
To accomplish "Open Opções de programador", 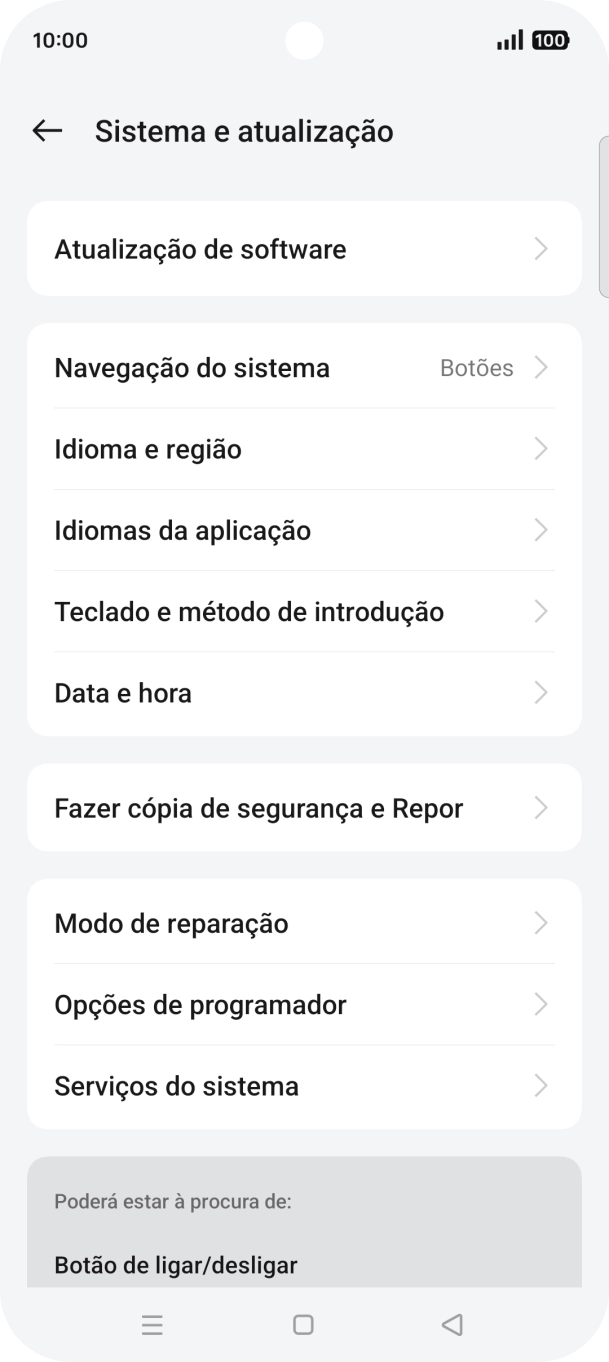I will coord(303,1005).
